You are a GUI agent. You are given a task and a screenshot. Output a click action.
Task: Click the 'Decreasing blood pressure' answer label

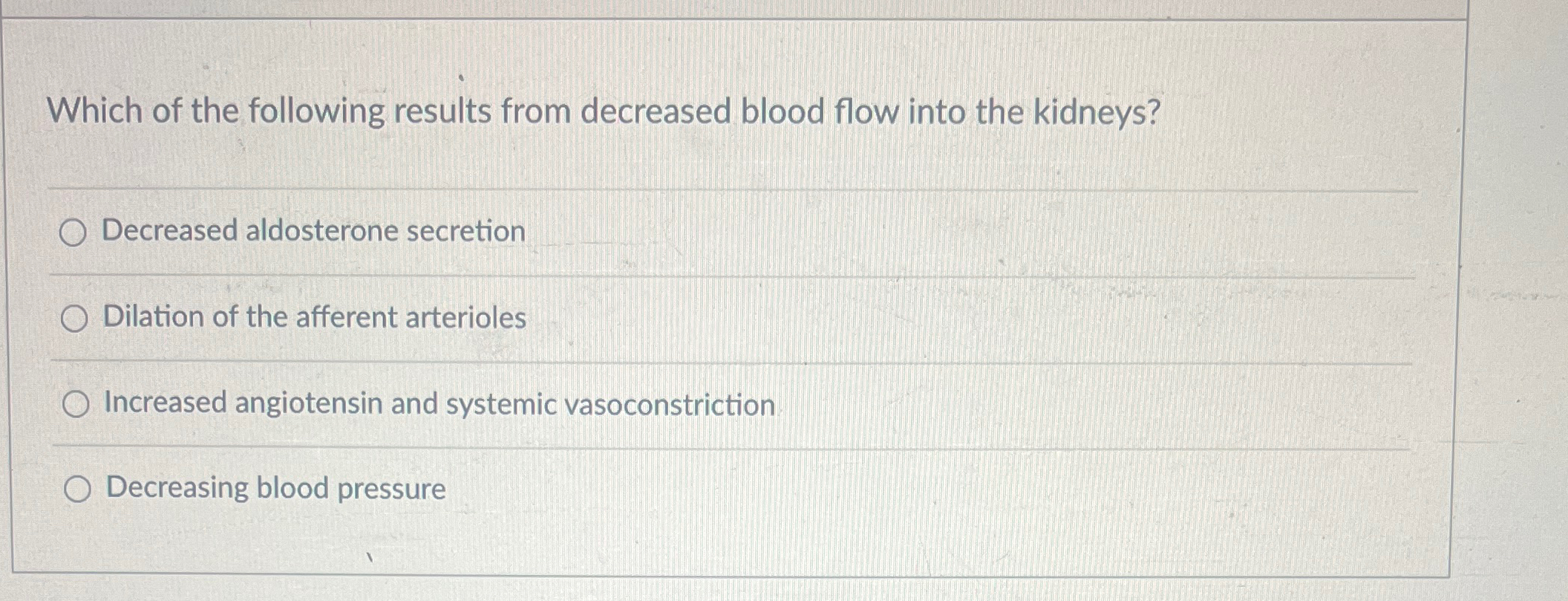[x=274, y=488]
